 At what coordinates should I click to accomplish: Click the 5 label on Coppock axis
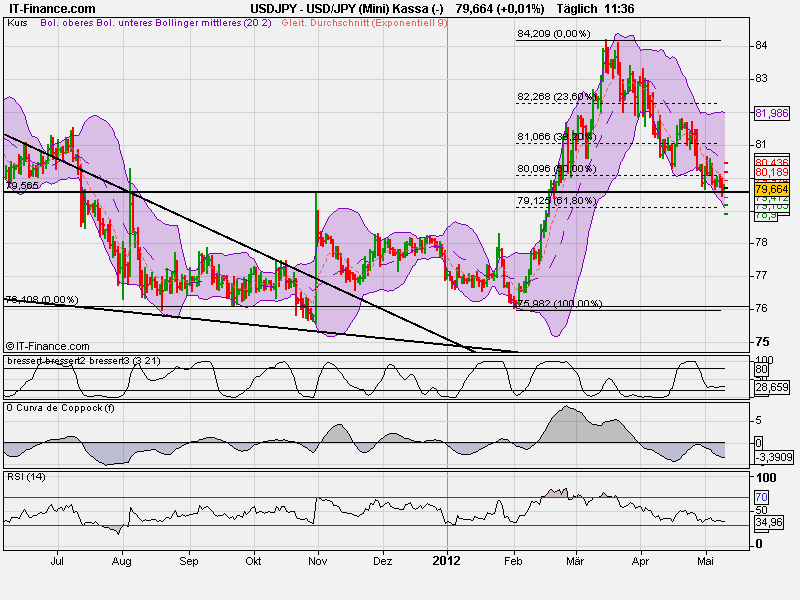click(758, 420)
